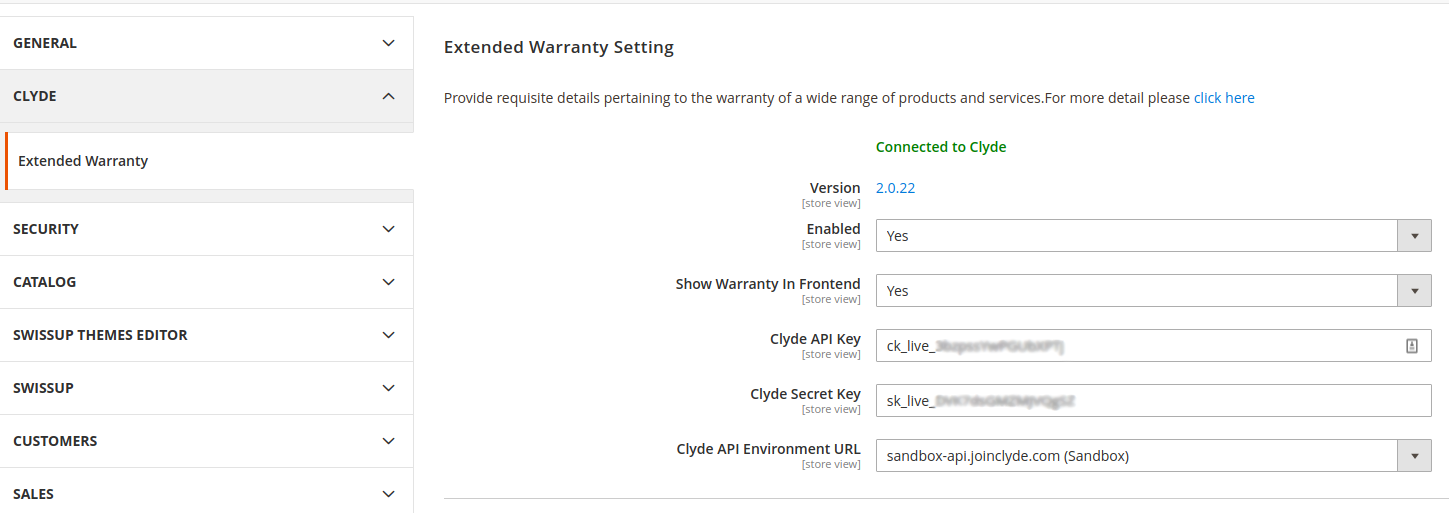1449x513 pixels.
Task: Expand the Customers section chevron
Action: [389, 441]
